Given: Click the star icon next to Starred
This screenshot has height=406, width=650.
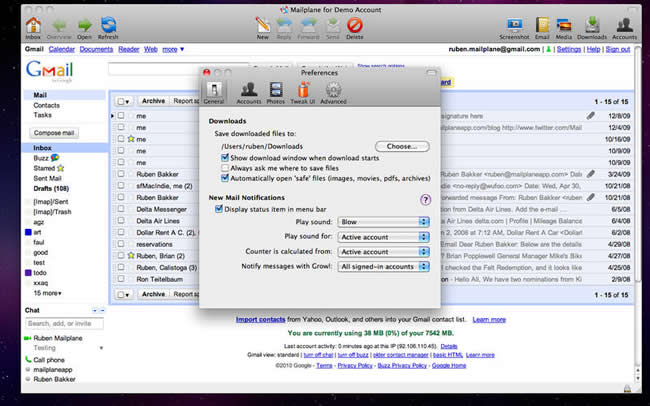Looking at the screenshot, I should (61, 168).
